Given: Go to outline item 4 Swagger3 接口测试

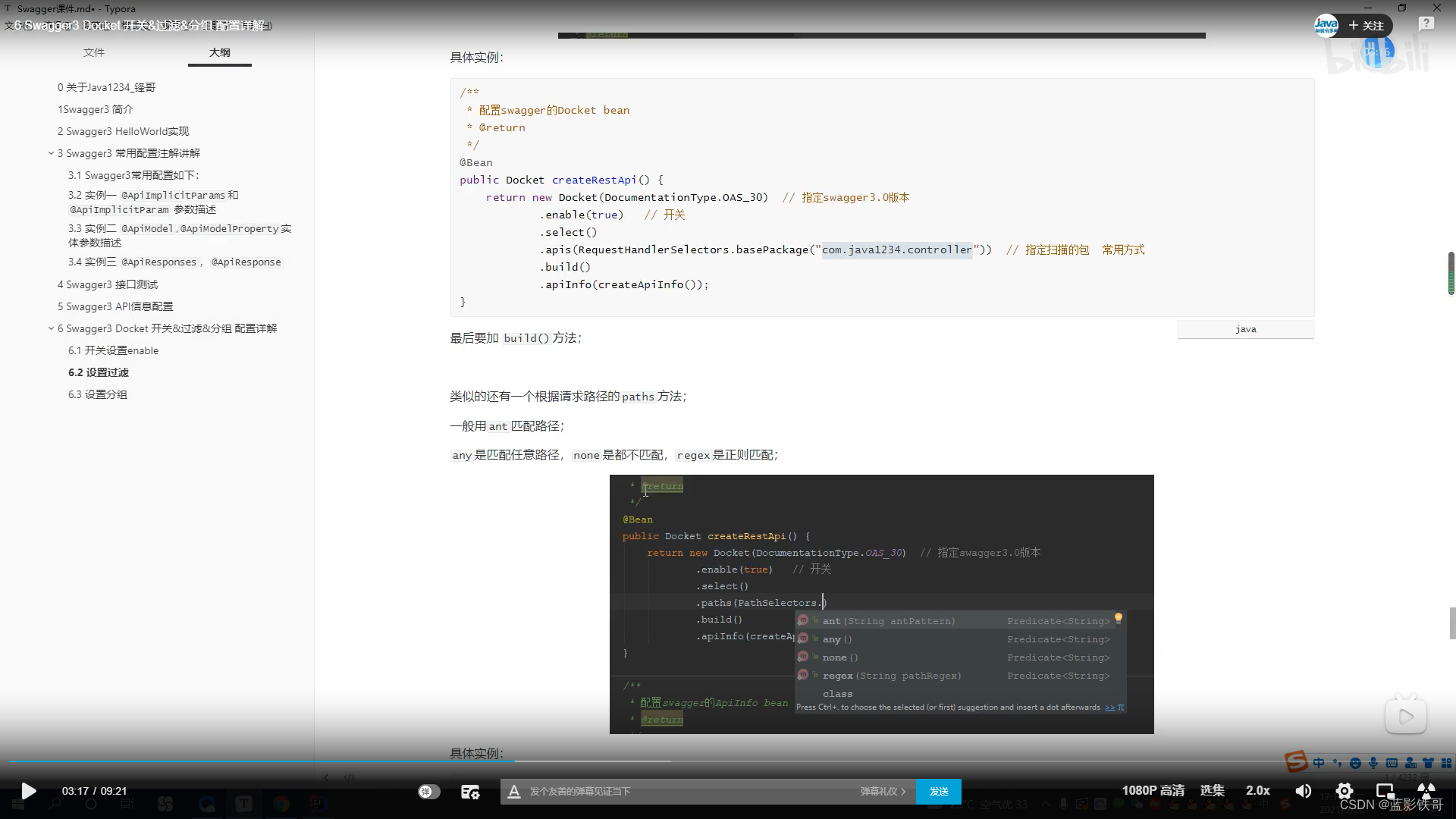Looking at the screenshot, I should click(x=108, y=284).
